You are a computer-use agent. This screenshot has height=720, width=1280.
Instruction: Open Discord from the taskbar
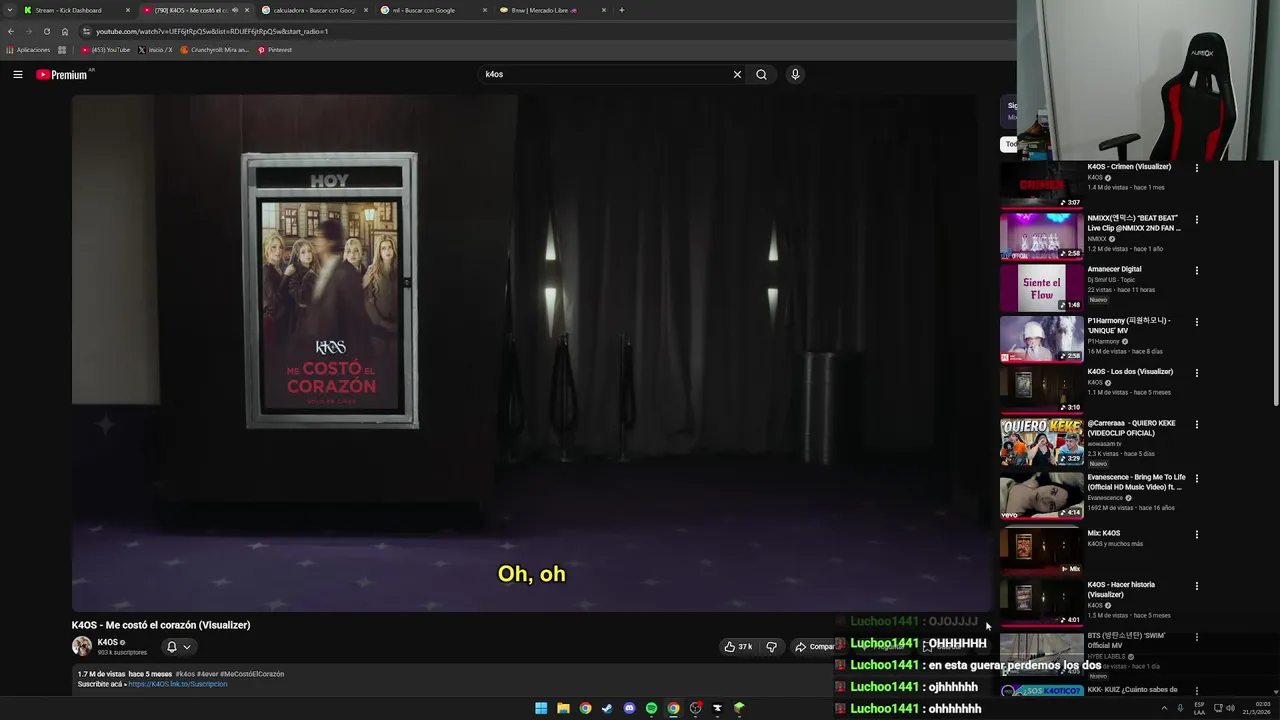pos(629,708)
